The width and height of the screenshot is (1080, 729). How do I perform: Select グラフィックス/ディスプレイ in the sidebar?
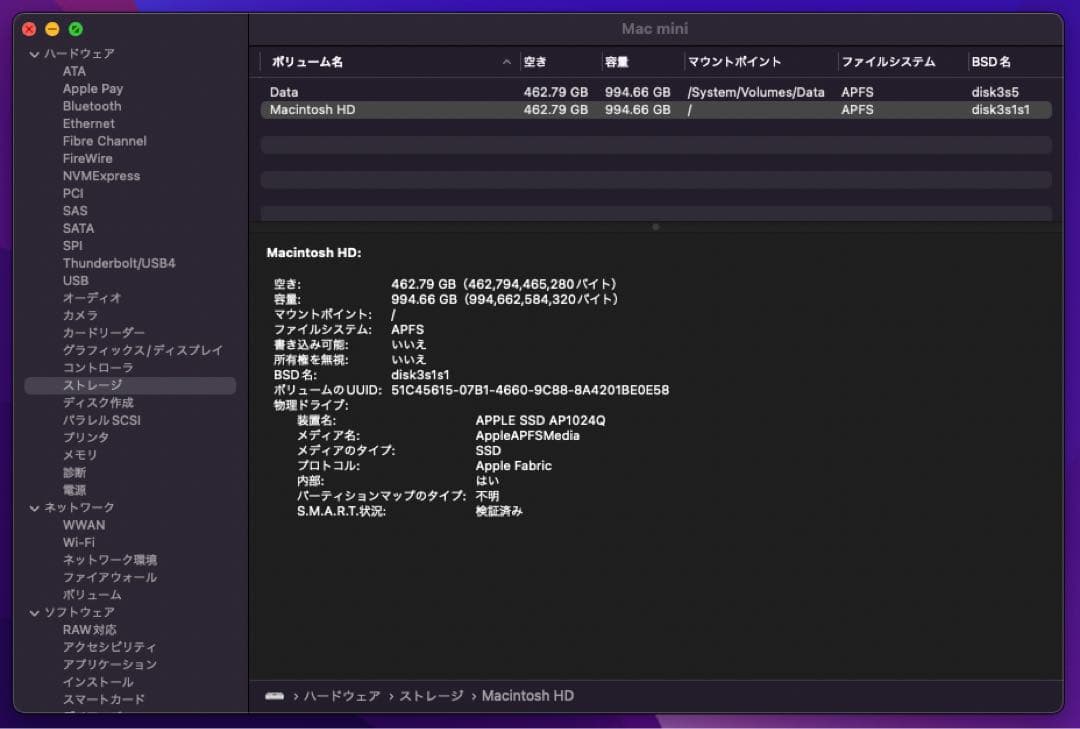point(142,350)
